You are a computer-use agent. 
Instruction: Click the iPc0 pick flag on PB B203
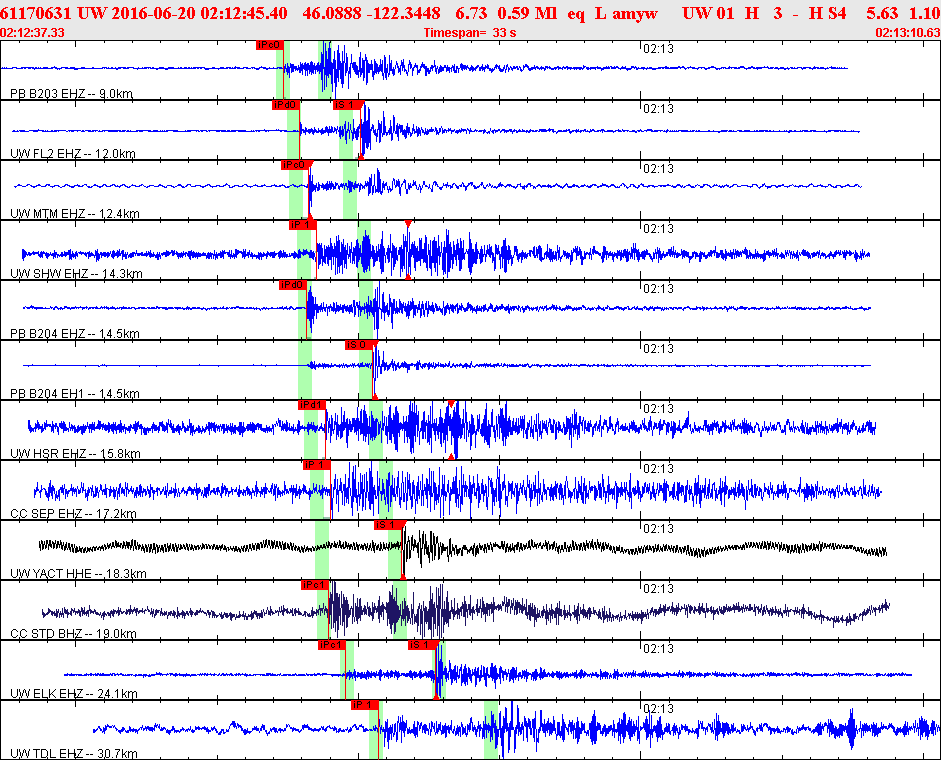point(270,45)
